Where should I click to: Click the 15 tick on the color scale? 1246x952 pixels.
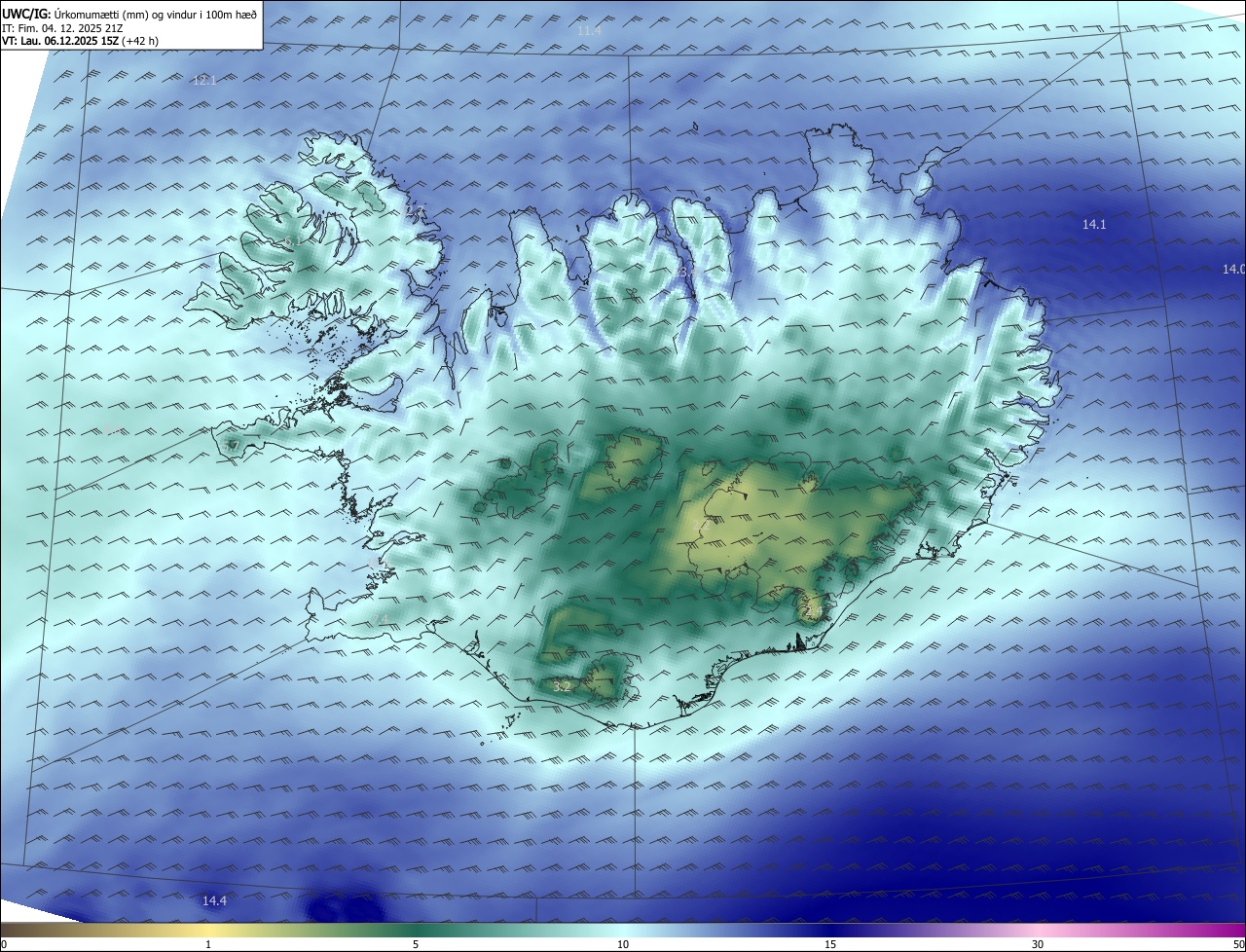(x=830, y=944)
